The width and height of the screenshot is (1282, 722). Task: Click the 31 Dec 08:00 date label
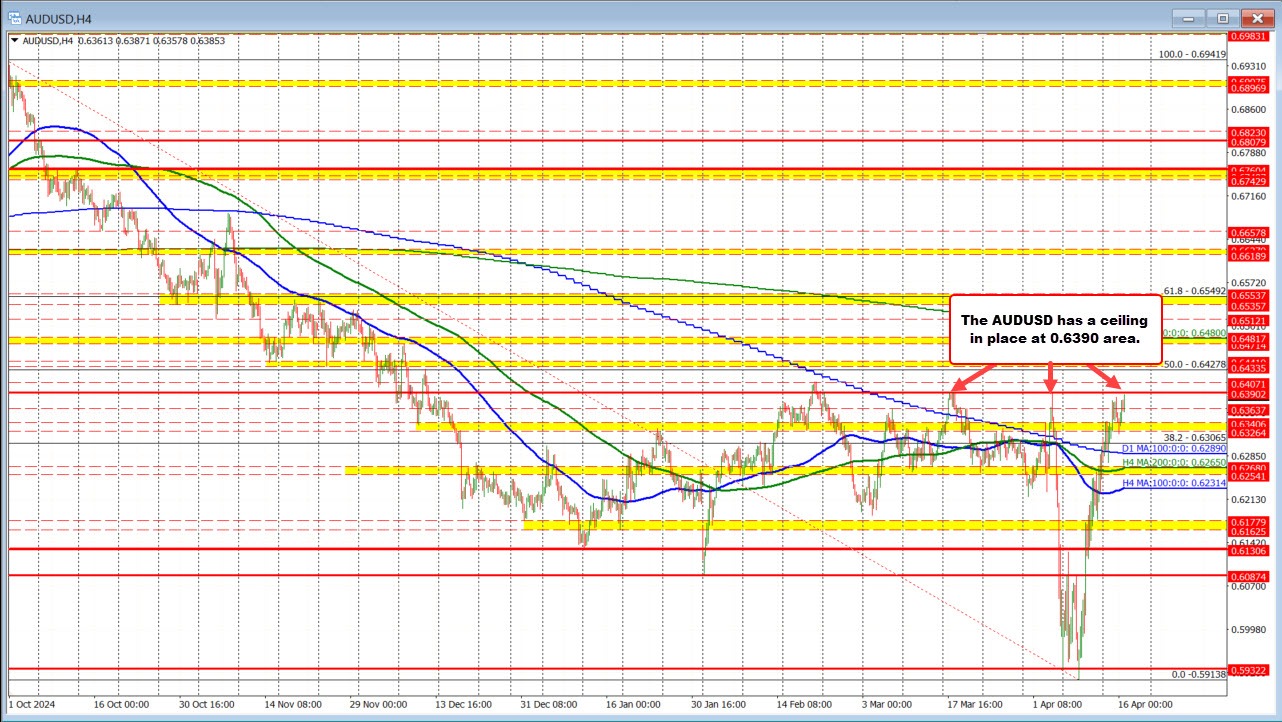coord(549,704)
